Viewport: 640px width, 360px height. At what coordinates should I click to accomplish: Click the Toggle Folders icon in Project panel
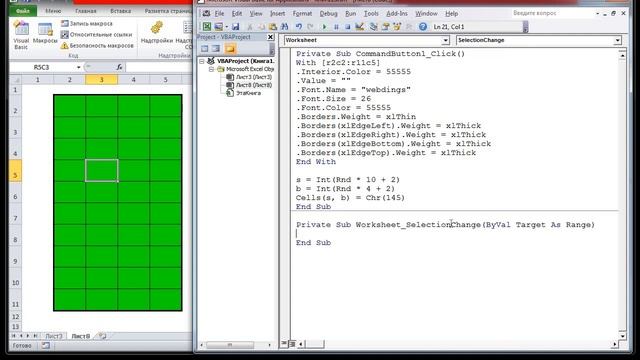click(230, 49)
